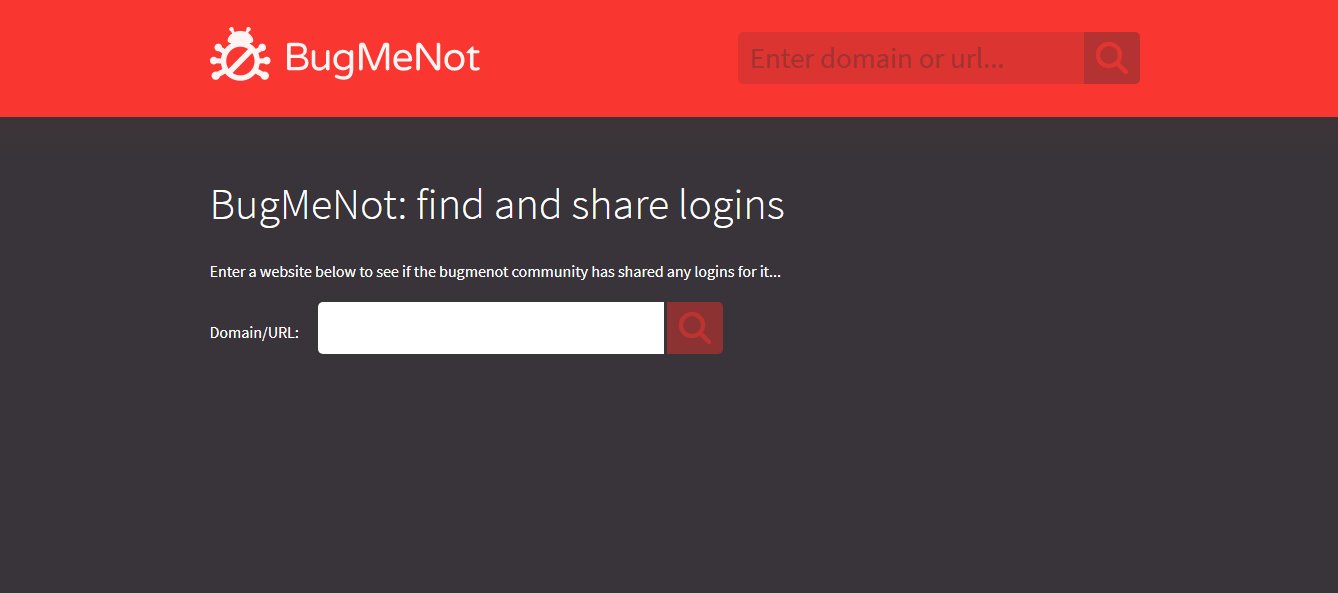Open homepage via BugMeNot logo text
This screenshot has width=1338, height=593.
(x=382, y=58)
